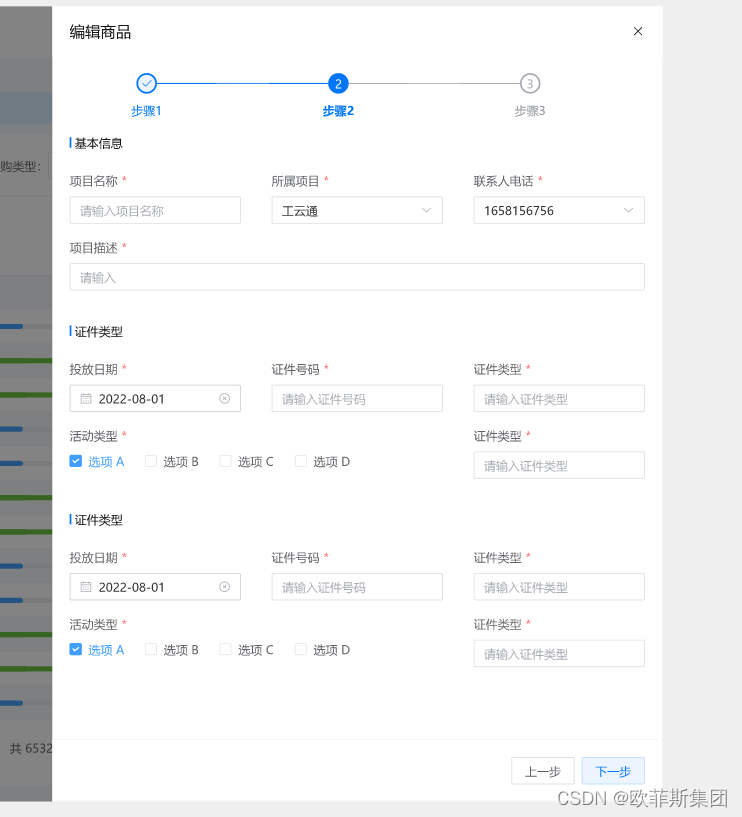
Task: Click the step 3 circle in the stepper
Action: click(530, 83)
